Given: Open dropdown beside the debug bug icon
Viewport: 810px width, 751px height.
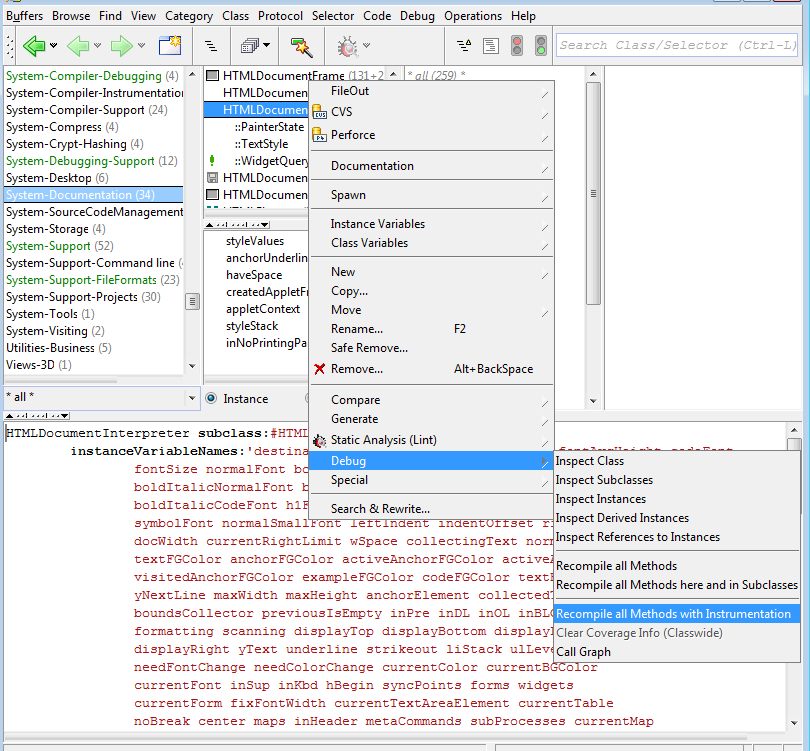Looking at the screenshot, I should coord(366,45).
